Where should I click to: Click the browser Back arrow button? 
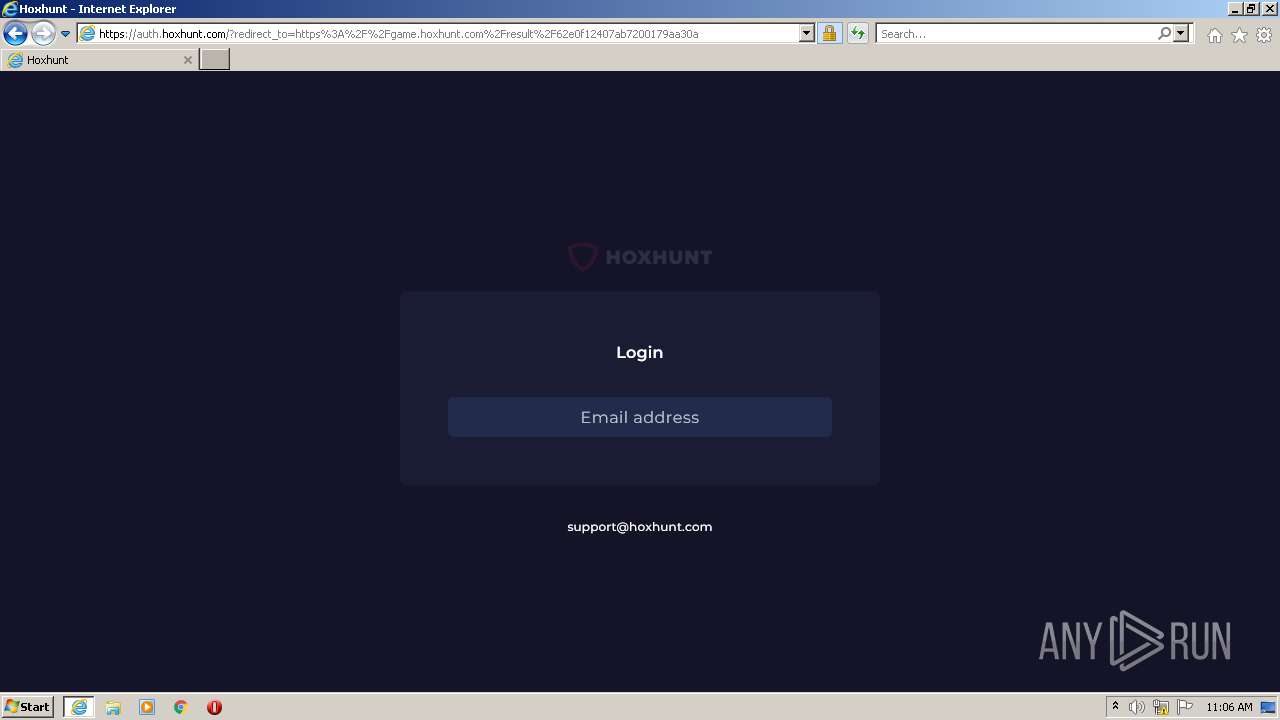(x=15, y=34)
